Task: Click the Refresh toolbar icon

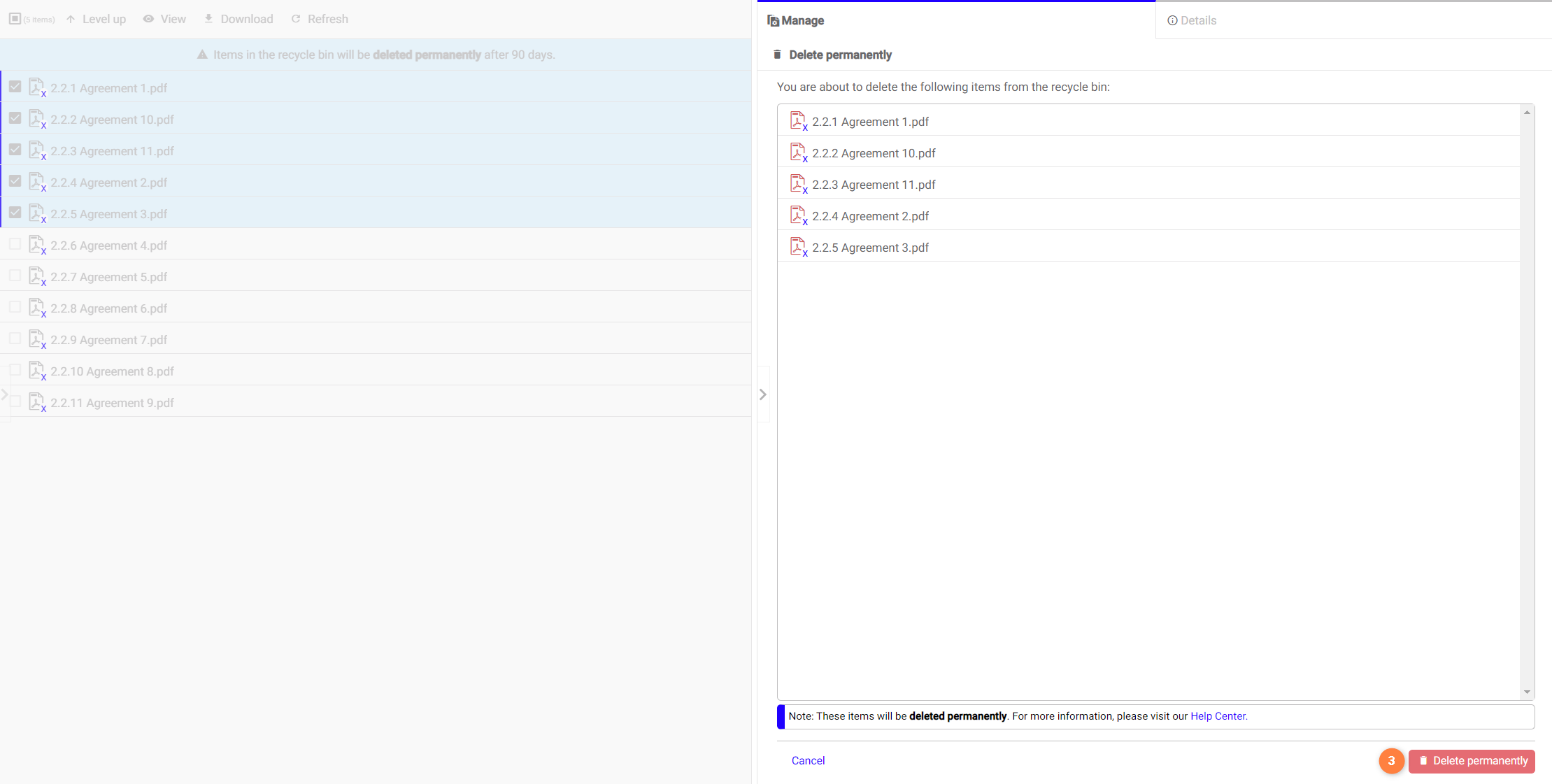Action: click(x=296, y=19)
